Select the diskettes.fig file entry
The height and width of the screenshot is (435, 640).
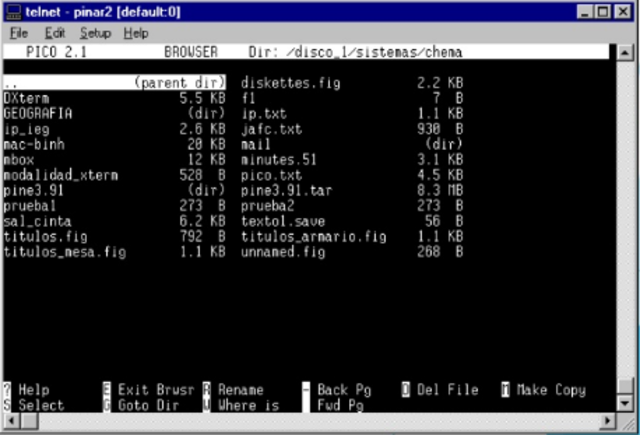(x=352, y=83)
